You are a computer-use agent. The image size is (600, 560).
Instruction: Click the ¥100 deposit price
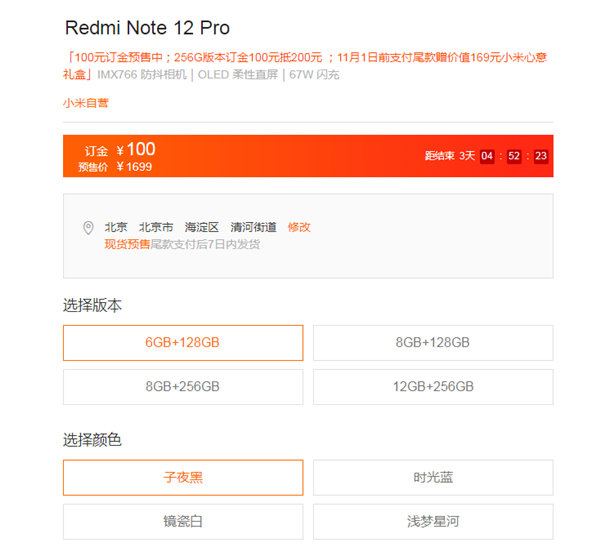coord(135,149)
